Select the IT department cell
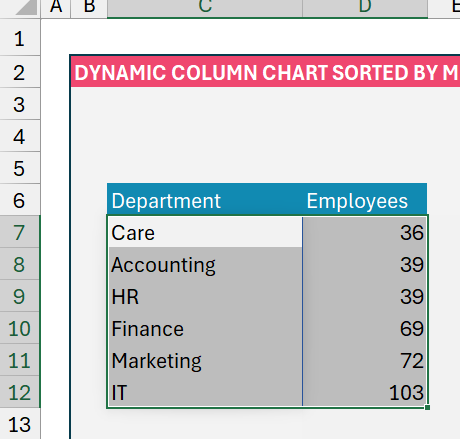 click(205, 392)
